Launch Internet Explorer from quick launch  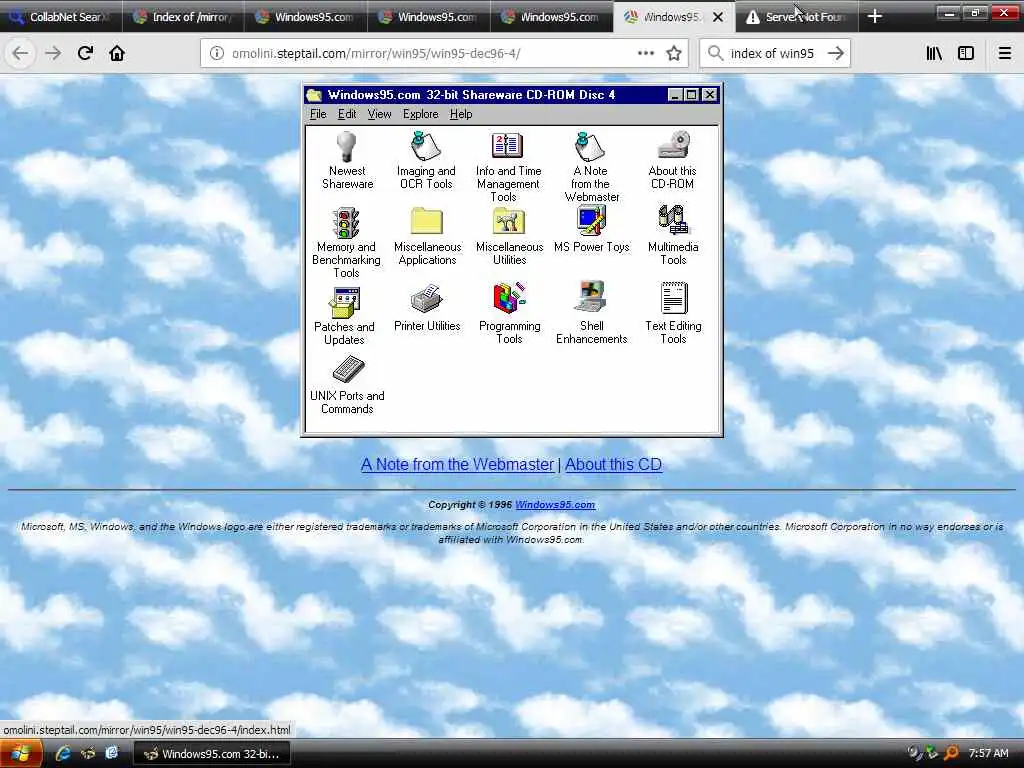coord(63,754)
